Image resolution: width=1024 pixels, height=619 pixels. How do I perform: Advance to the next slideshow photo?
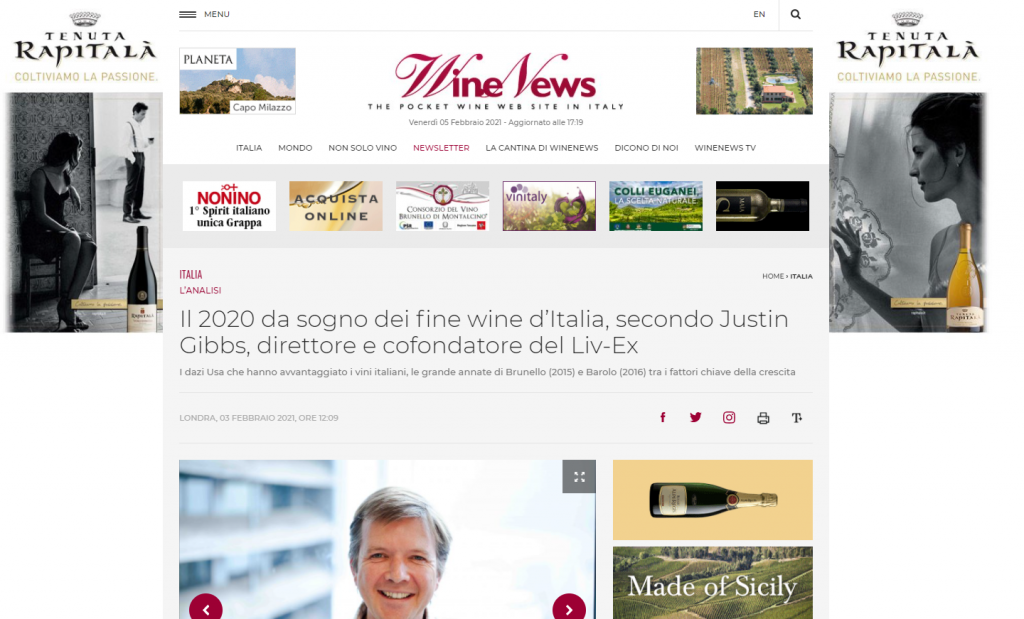pyautogui.click(x=569, y=609)
